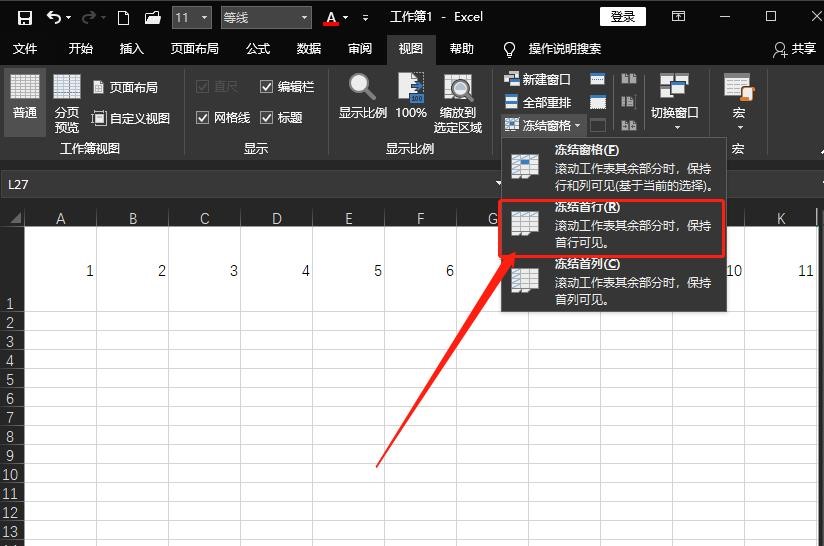Toggle the Headings (标题) checkbox
The image size is (824, 546).
(x=267, y=117)
